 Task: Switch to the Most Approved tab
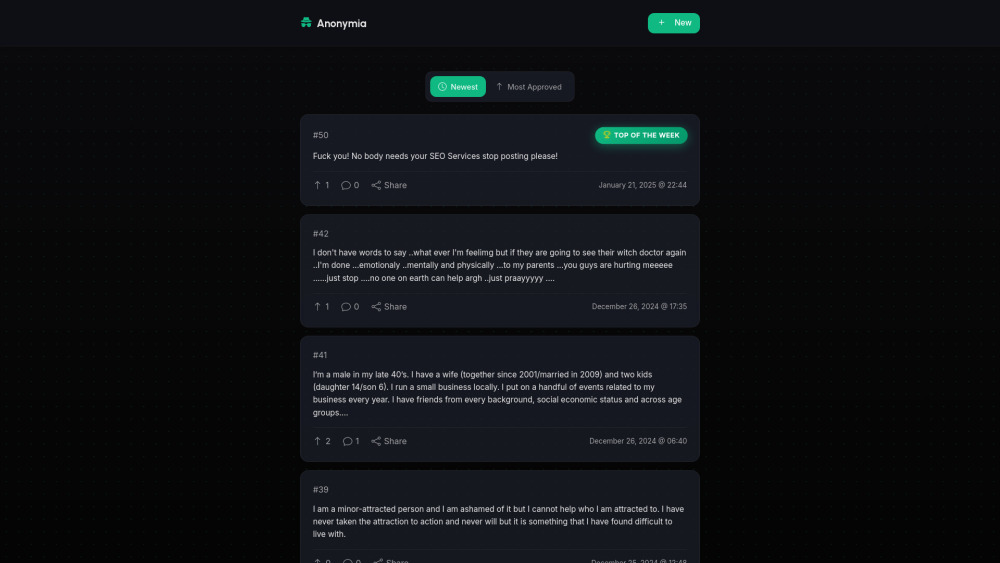[x=528, y=87]
